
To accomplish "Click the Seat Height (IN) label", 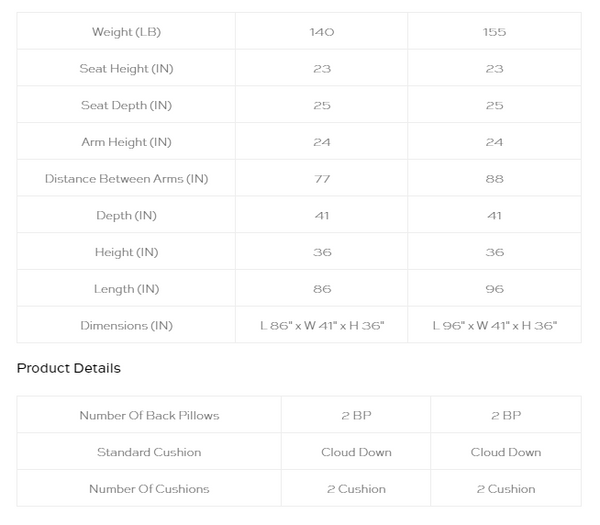I will point(126,68).
